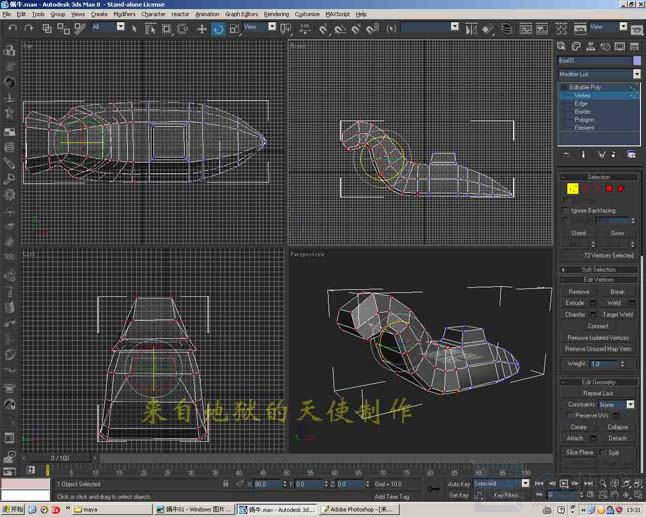Click Configure Modifier Sets icon
Viewport: 646px width, 517px height.
click(x=632, y=154)
